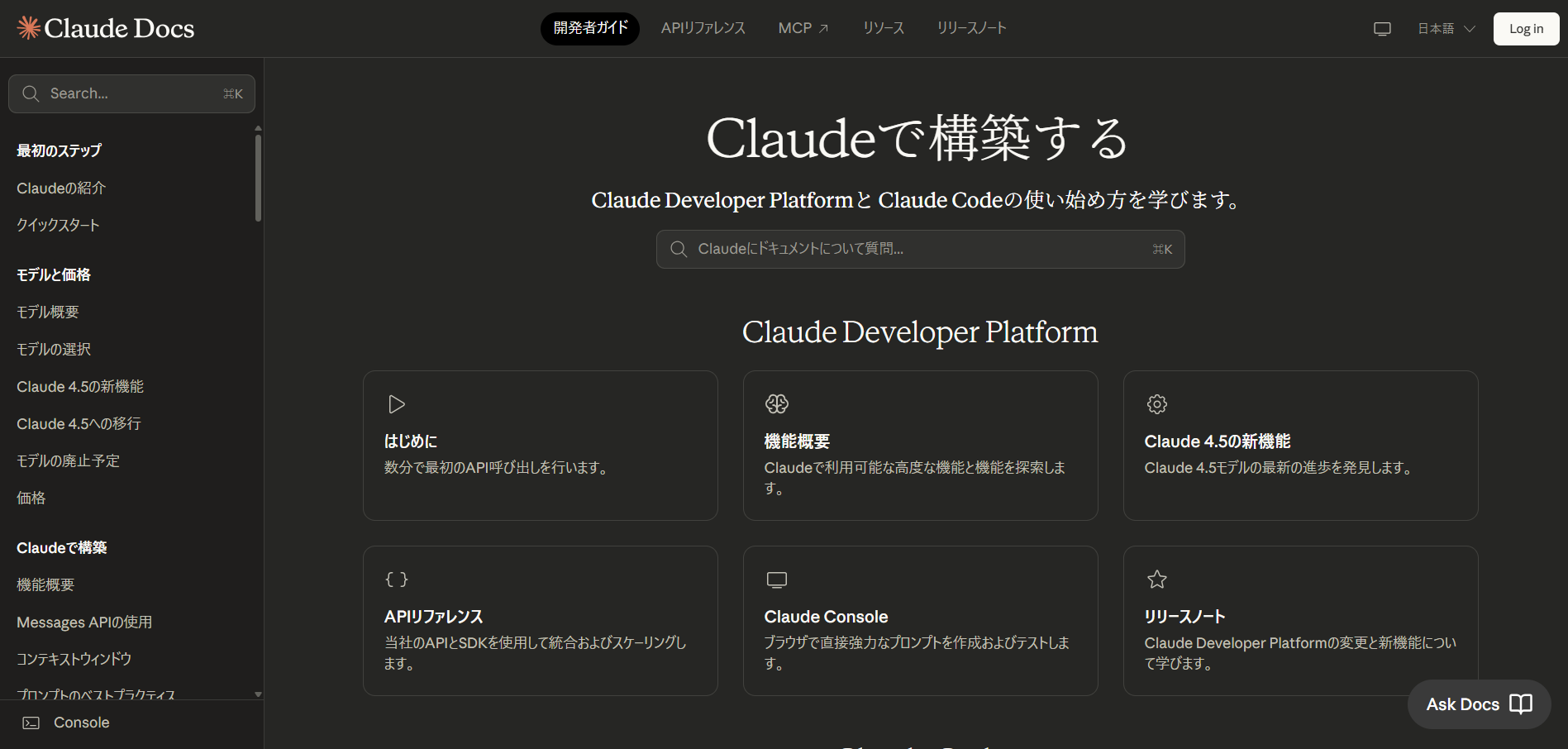Toggle the theme with the display icon
1568x749 pixels.
tap(1382, 27)
